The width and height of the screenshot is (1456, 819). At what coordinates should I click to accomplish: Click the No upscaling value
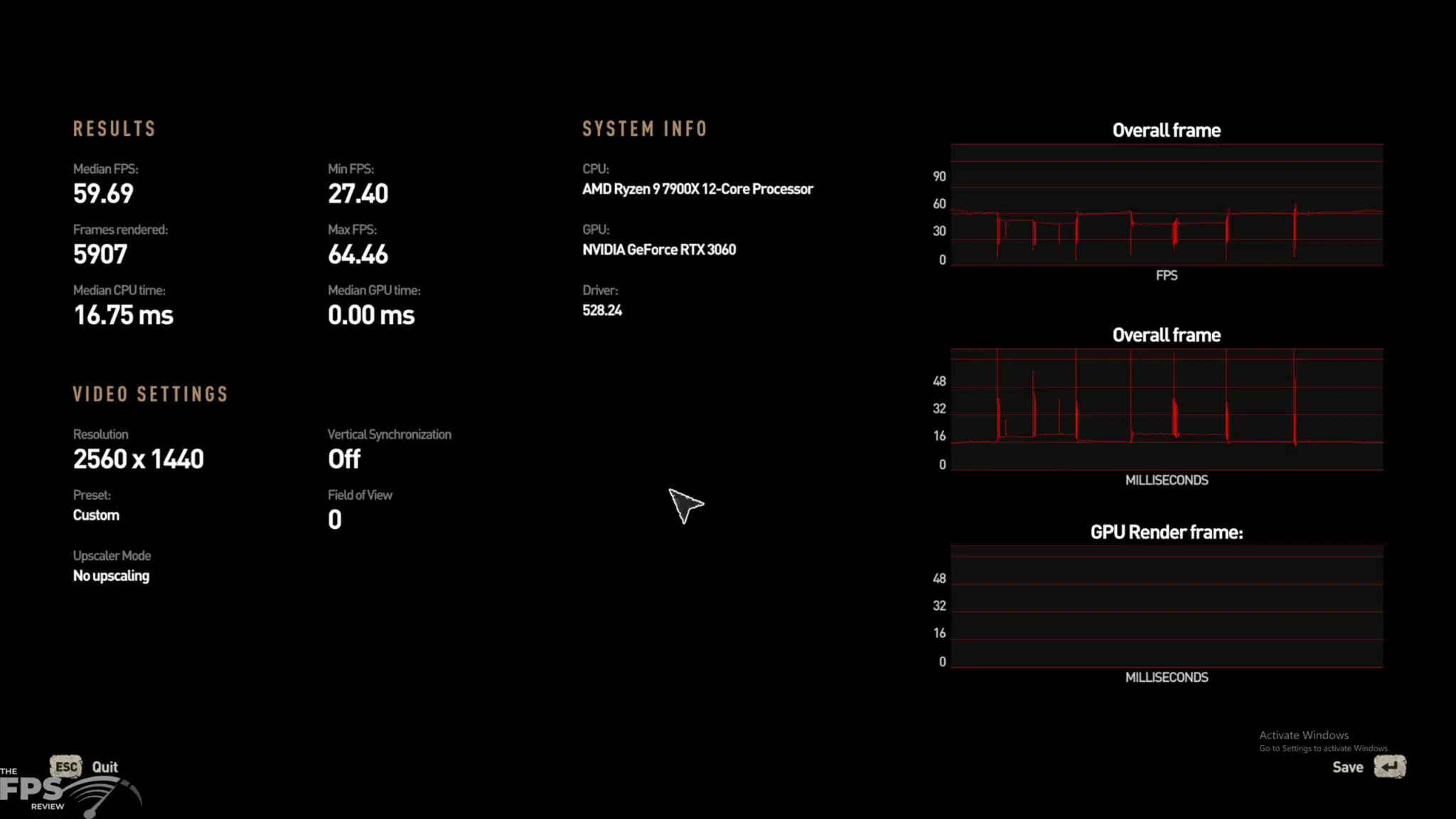[111, 576]
